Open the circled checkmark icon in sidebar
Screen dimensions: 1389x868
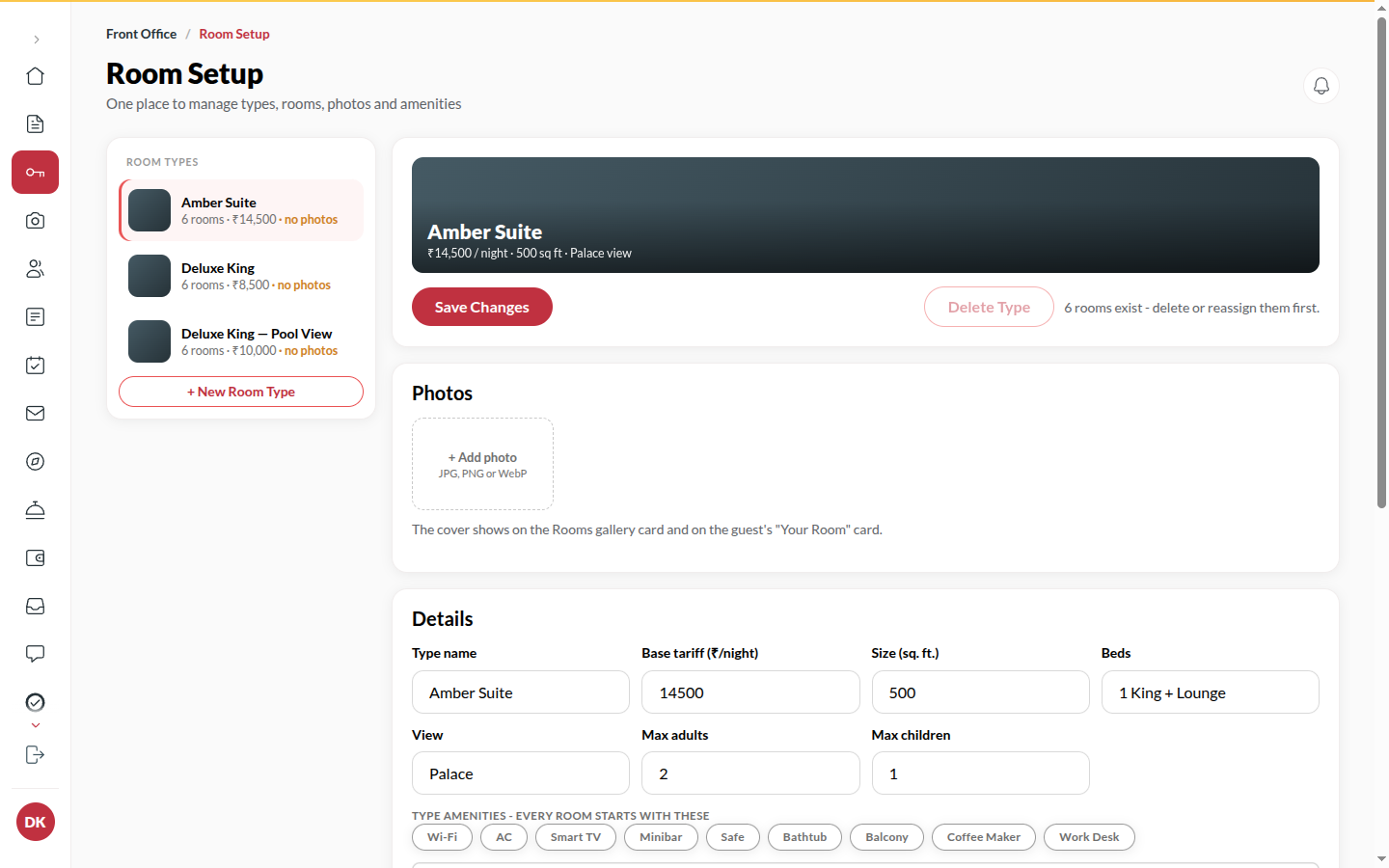tap(36, 702)
